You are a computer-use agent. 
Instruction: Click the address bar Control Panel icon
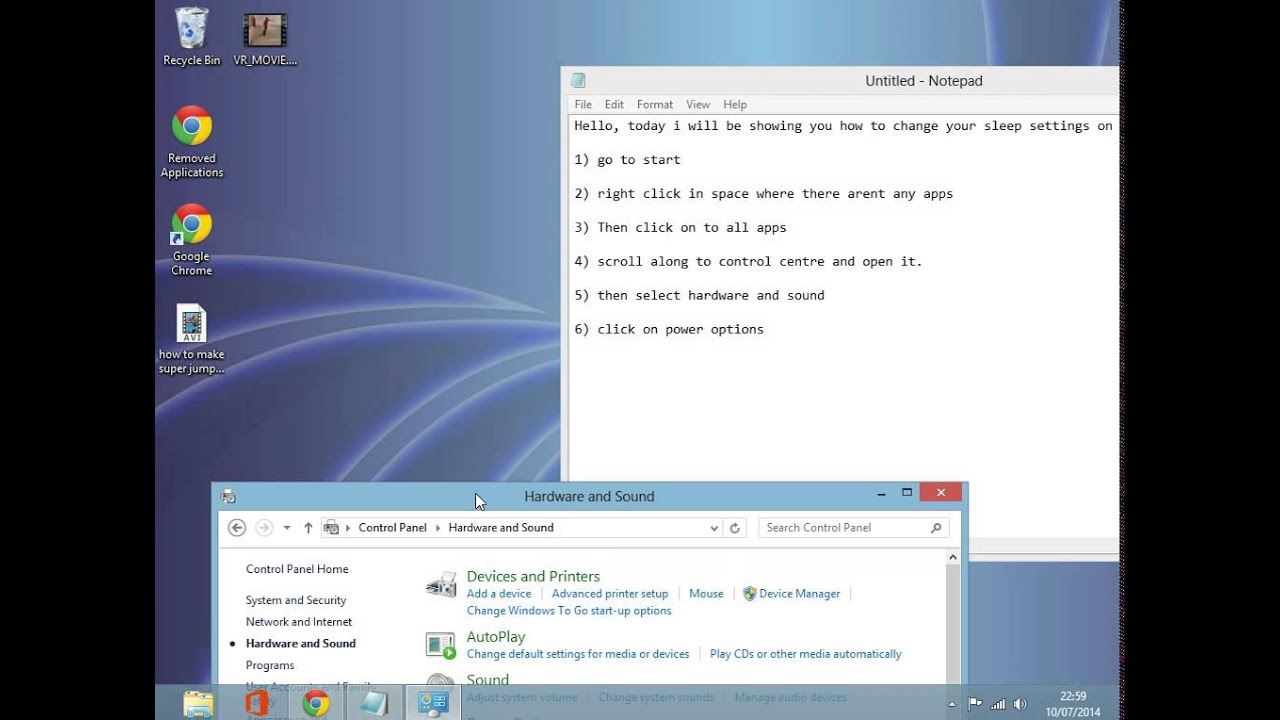(332, 527)
